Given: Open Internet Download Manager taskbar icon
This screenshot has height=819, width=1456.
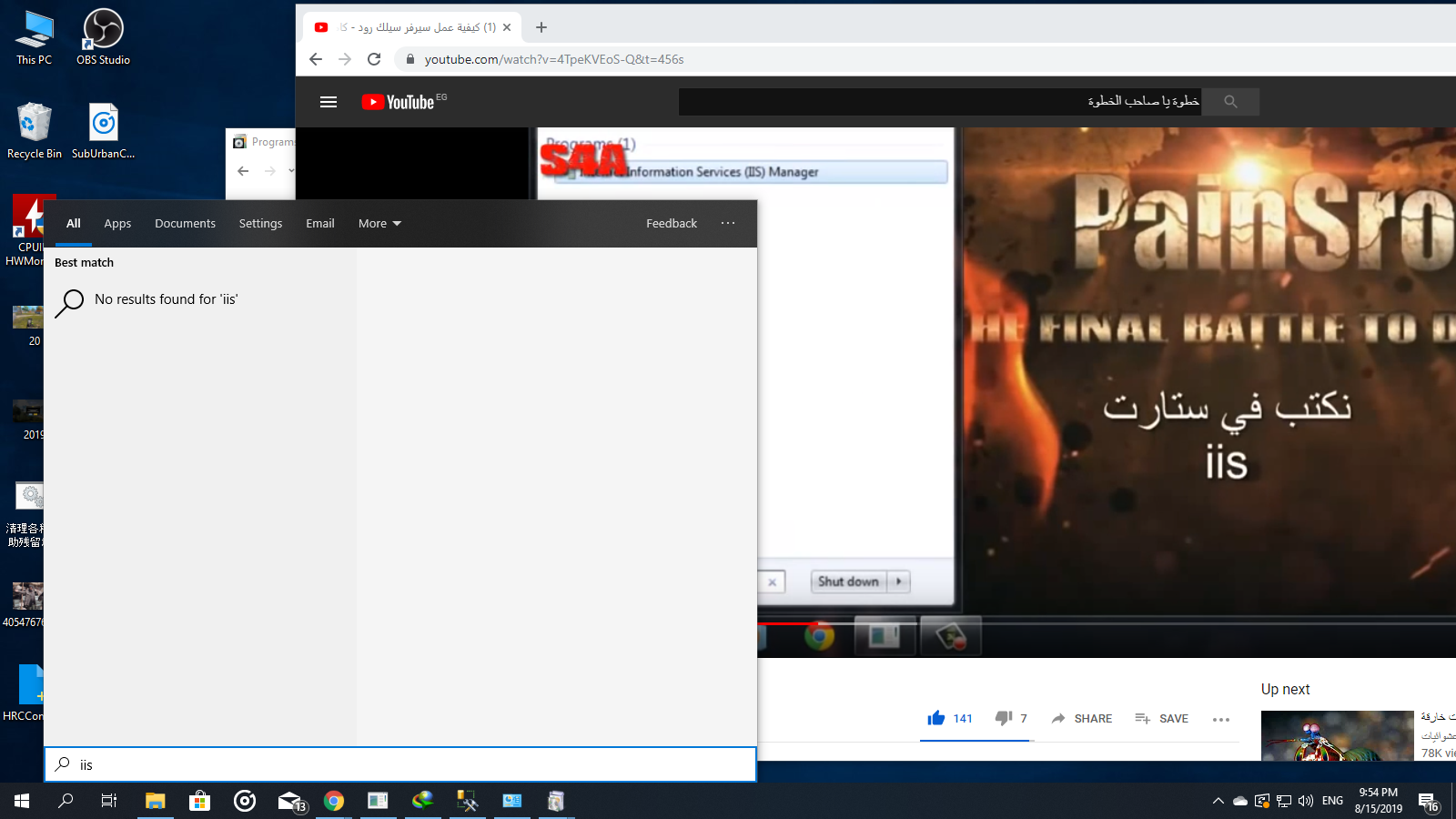Looking at the screenshot, I should coord(423,801).
